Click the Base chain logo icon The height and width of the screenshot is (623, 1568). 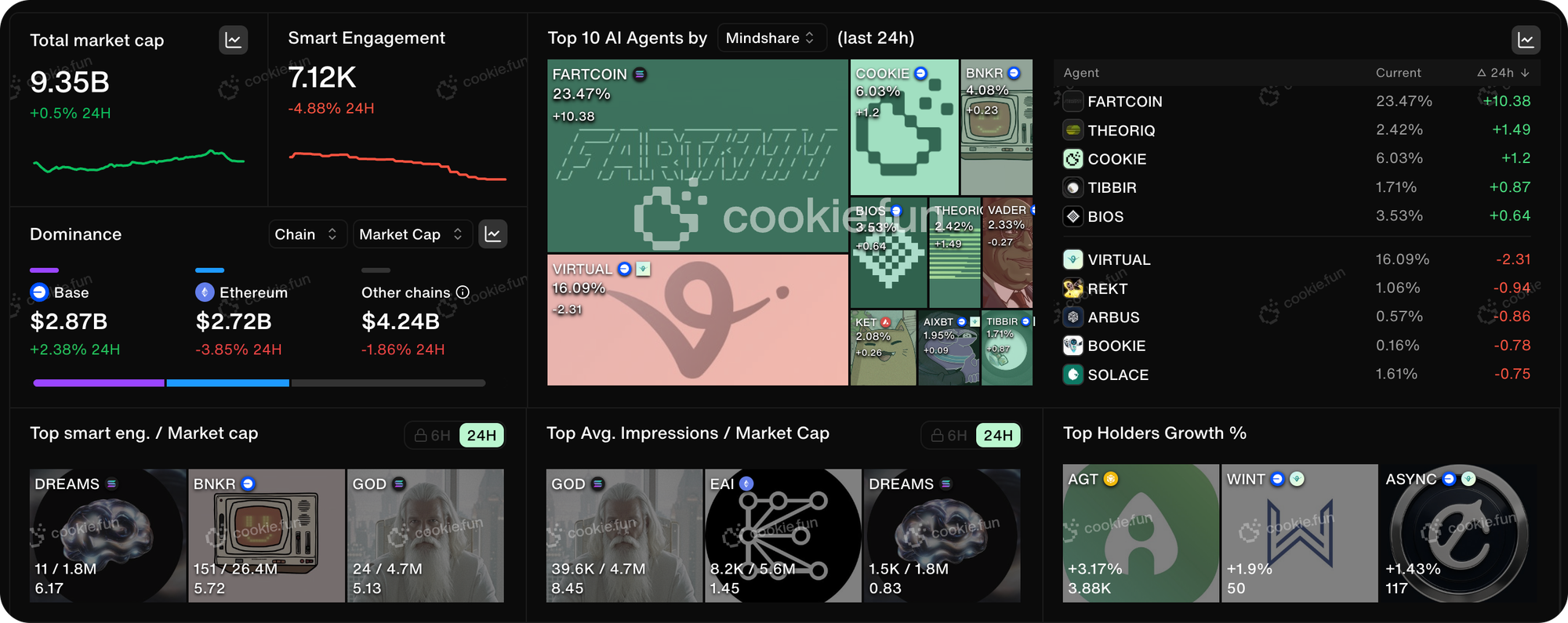coord(39,292)
